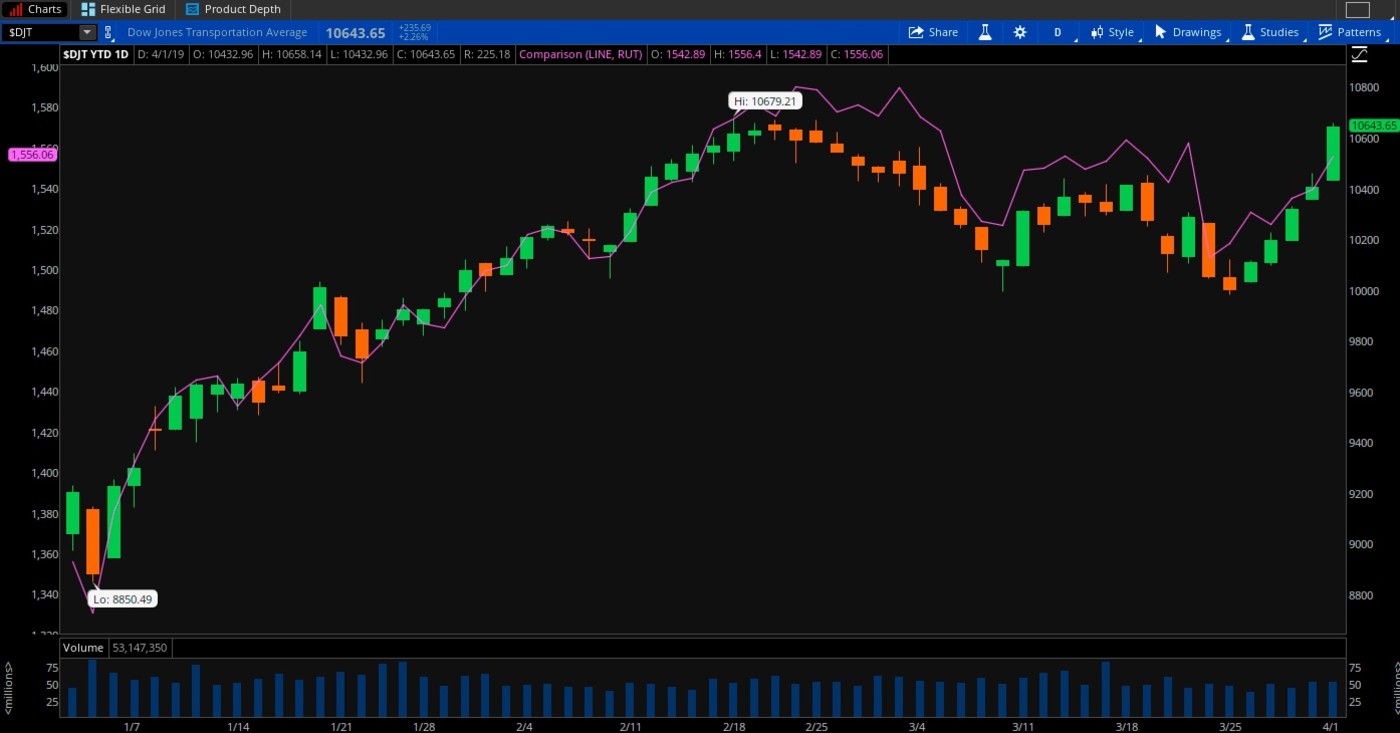Click the $DJT symbol input field

(39, 32)
